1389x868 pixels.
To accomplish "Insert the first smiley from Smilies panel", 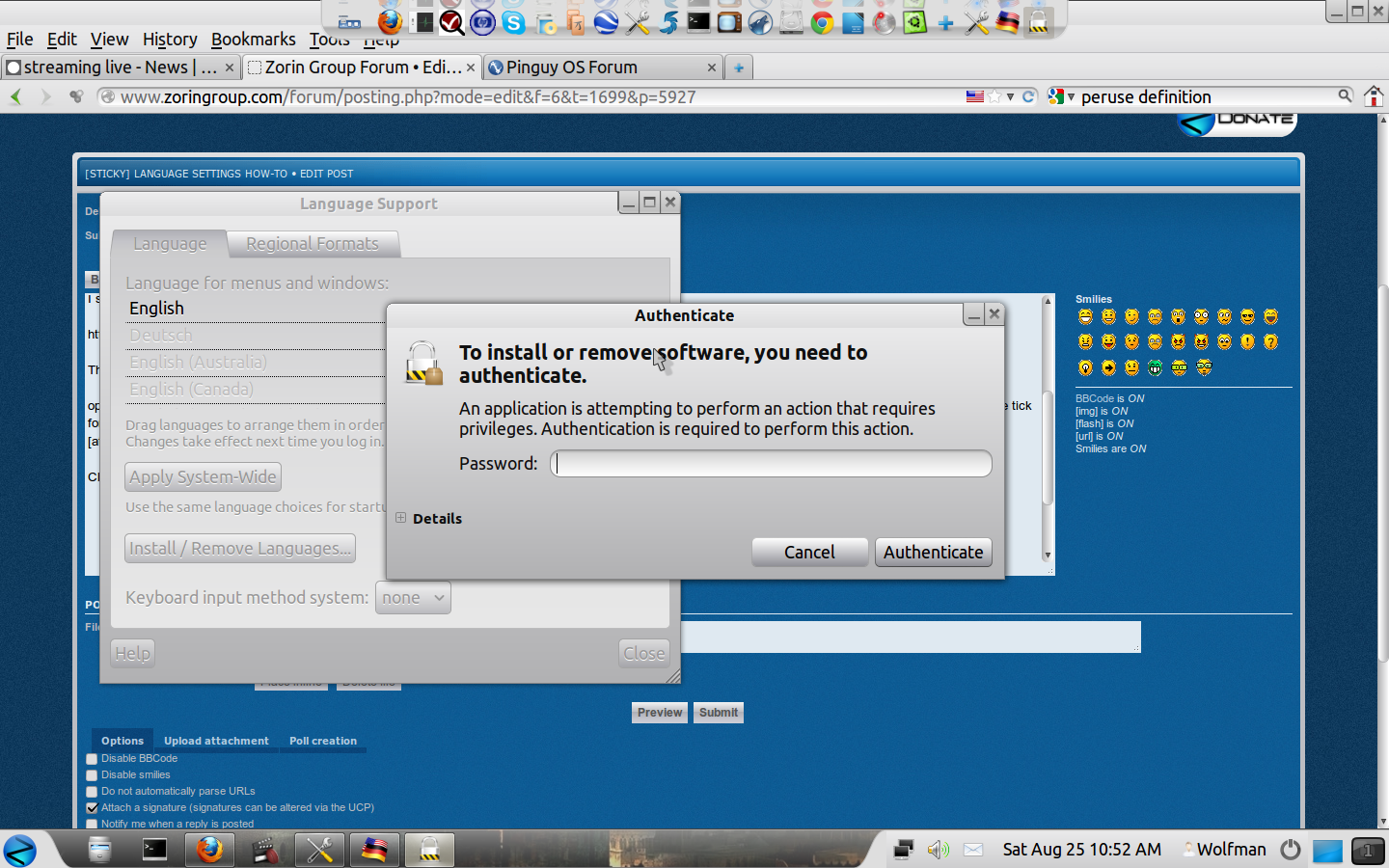I will click(1085, 317).
